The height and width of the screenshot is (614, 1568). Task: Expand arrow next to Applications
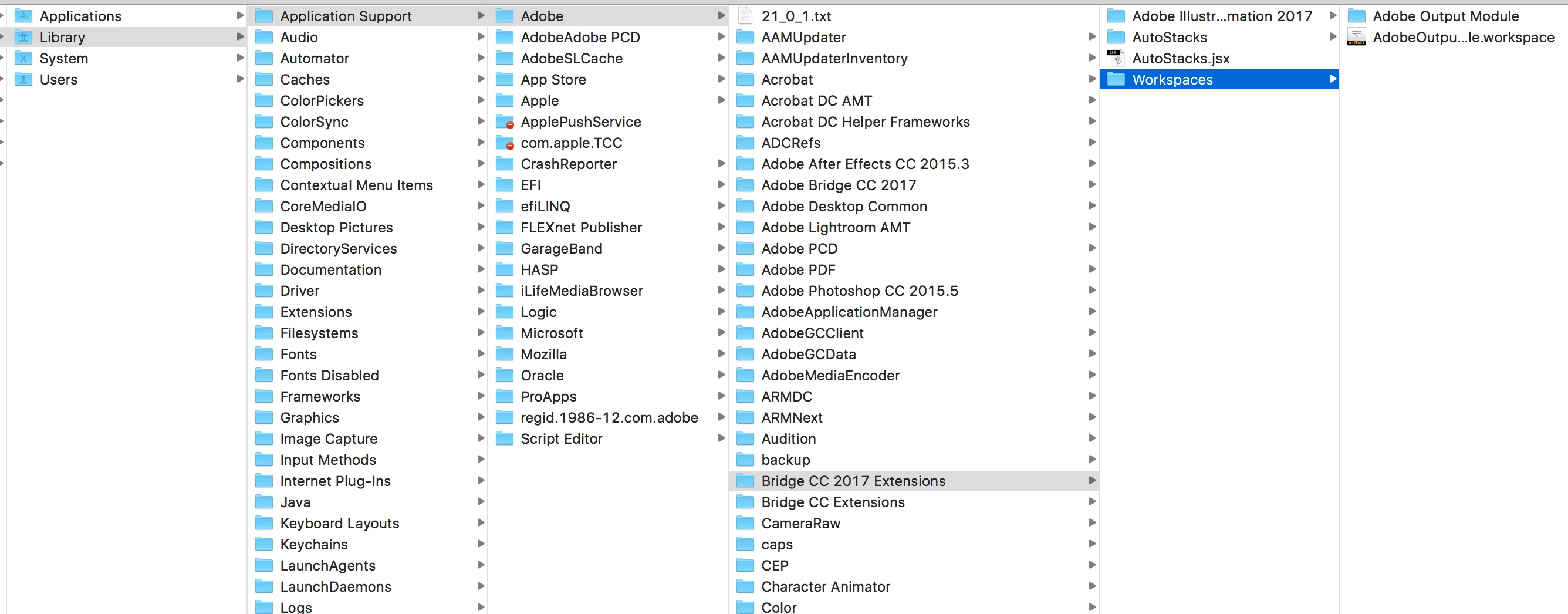pyautogui.click(x=240, y=15)
